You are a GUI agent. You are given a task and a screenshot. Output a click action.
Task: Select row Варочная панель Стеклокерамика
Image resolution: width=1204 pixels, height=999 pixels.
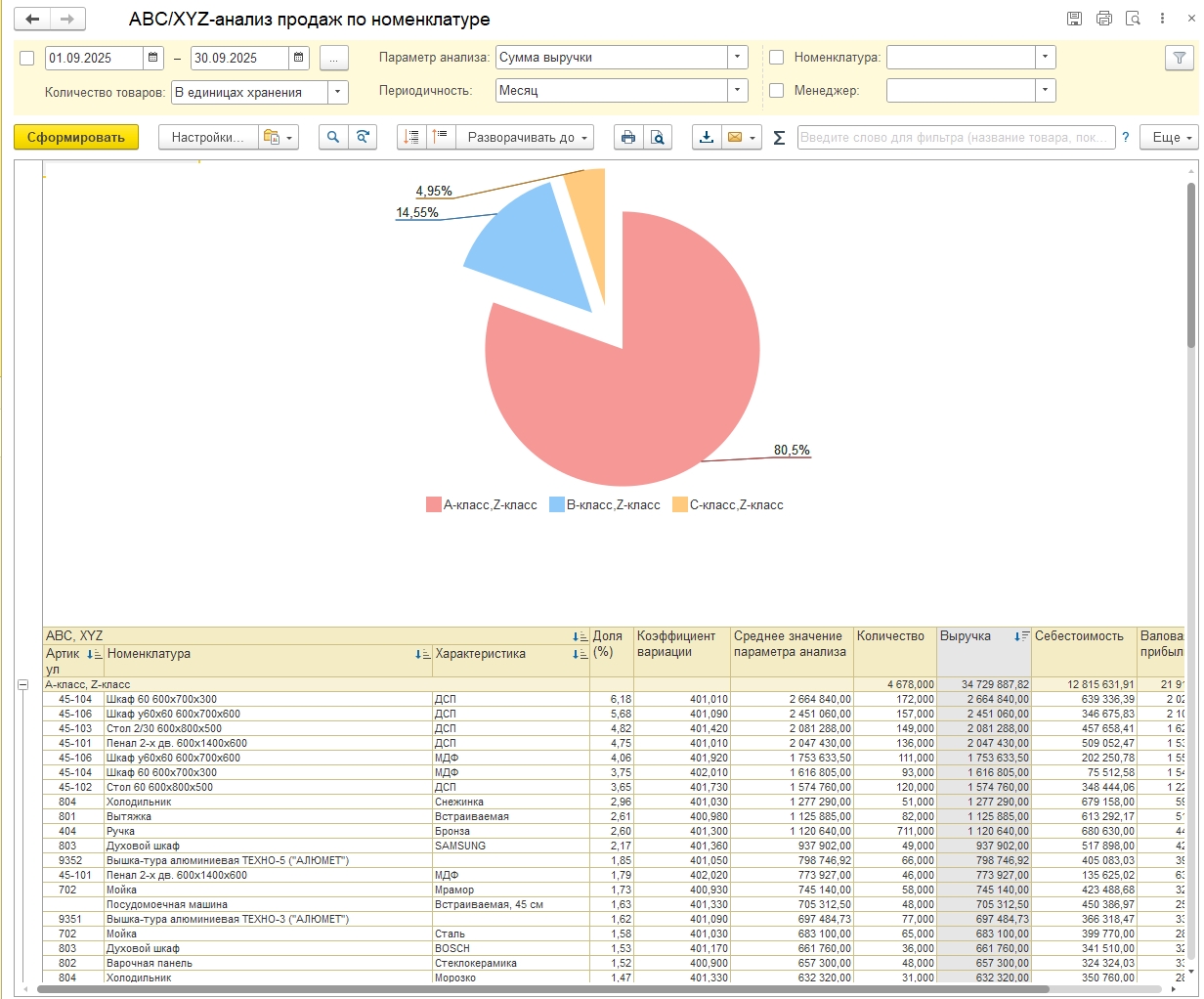(x=614, y=964)
